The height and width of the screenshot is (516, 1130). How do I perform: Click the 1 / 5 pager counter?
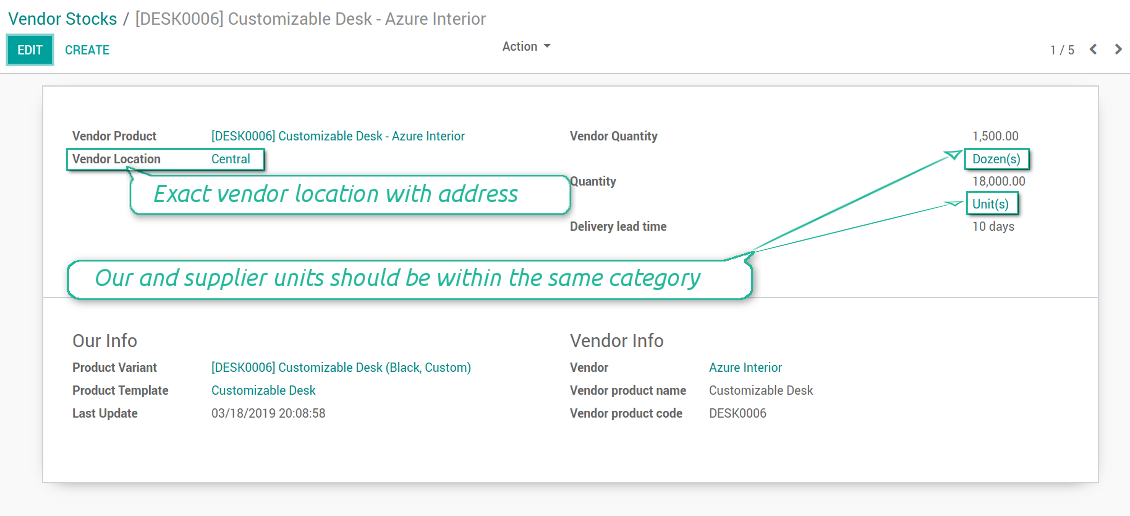click(x=1061, y=50)
